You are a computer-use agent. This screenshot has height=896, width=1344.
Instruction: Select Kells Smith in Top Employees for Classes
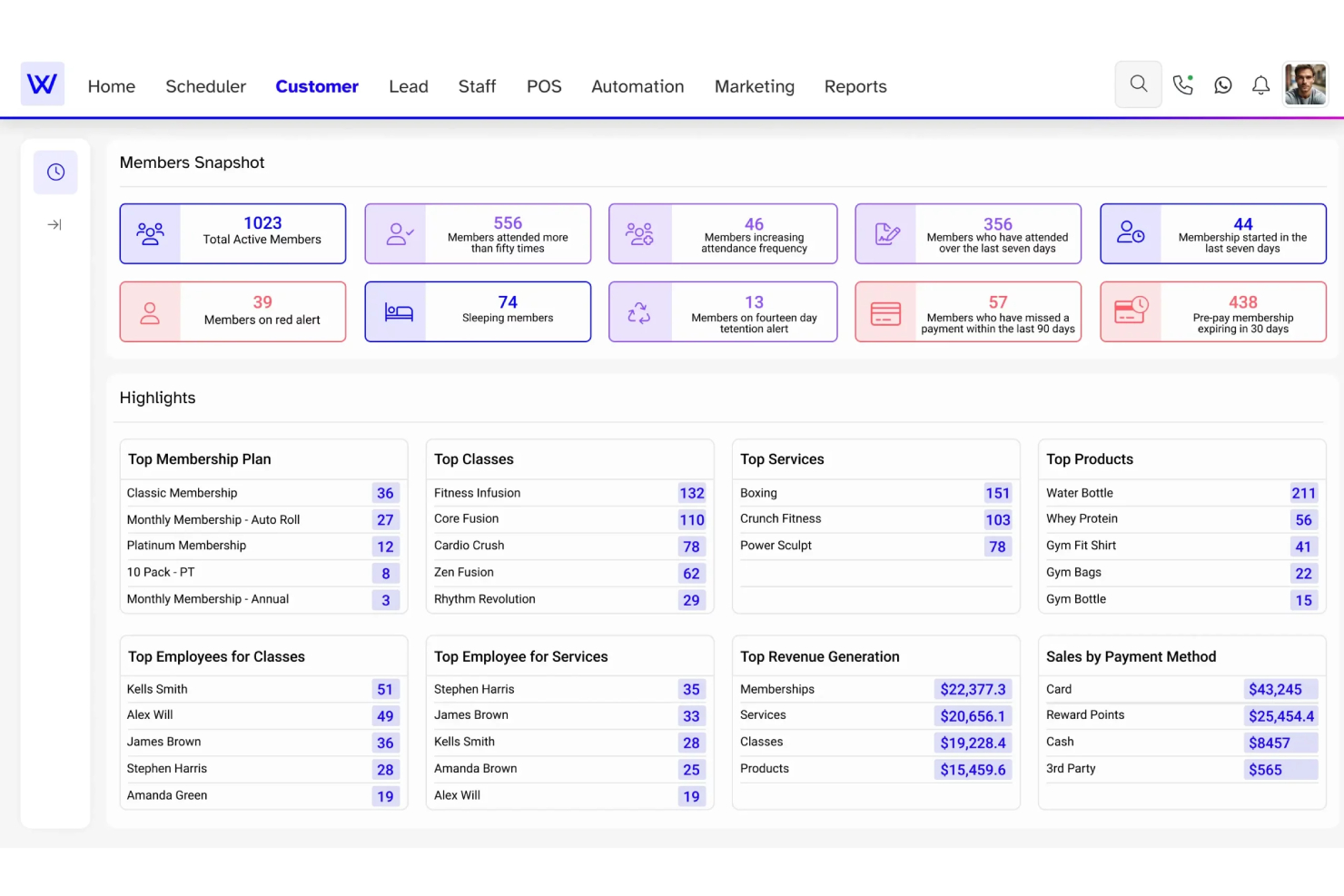coord(157,689)
